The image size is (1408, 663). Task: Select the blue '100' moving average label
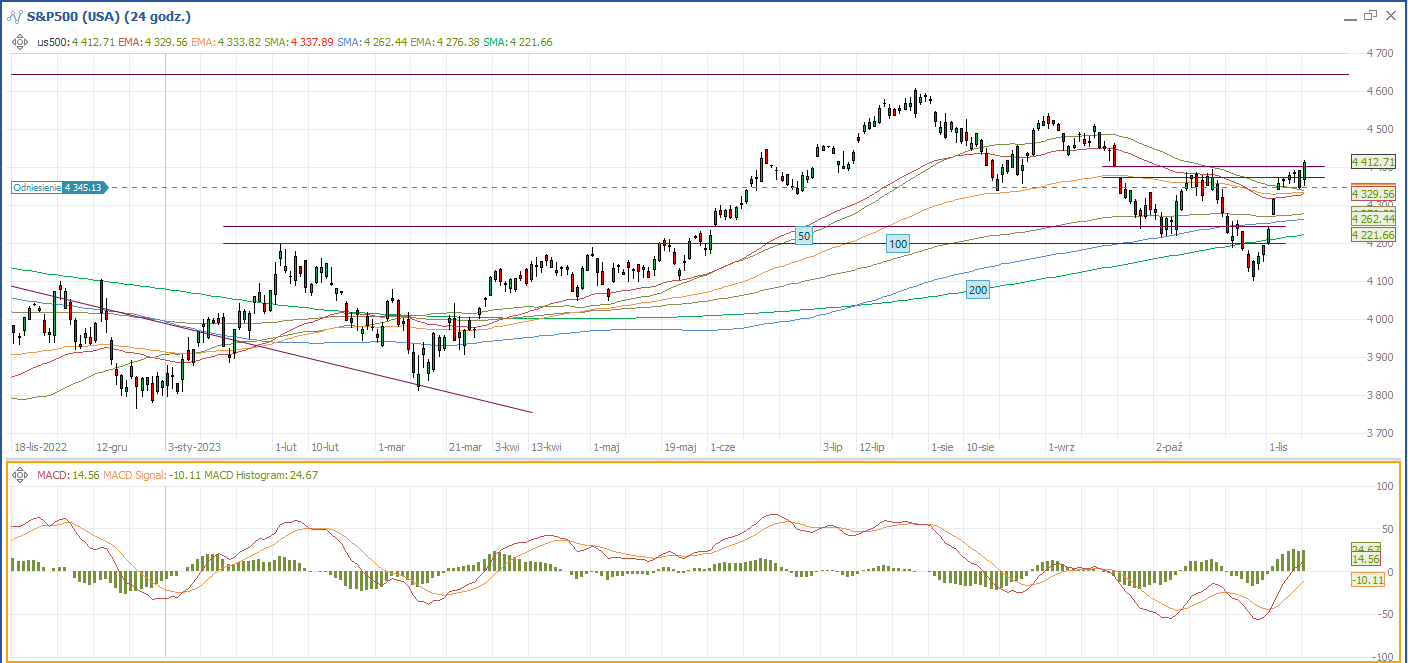[x=898, y=244]
